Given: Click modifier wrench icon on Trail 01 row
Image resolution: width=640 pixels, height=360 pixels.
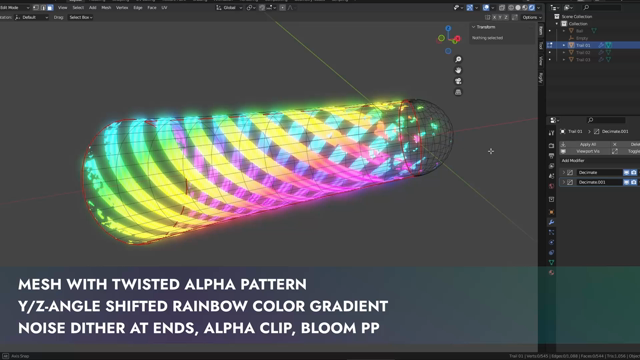Looking at the screenshot, I should point(601,45).
